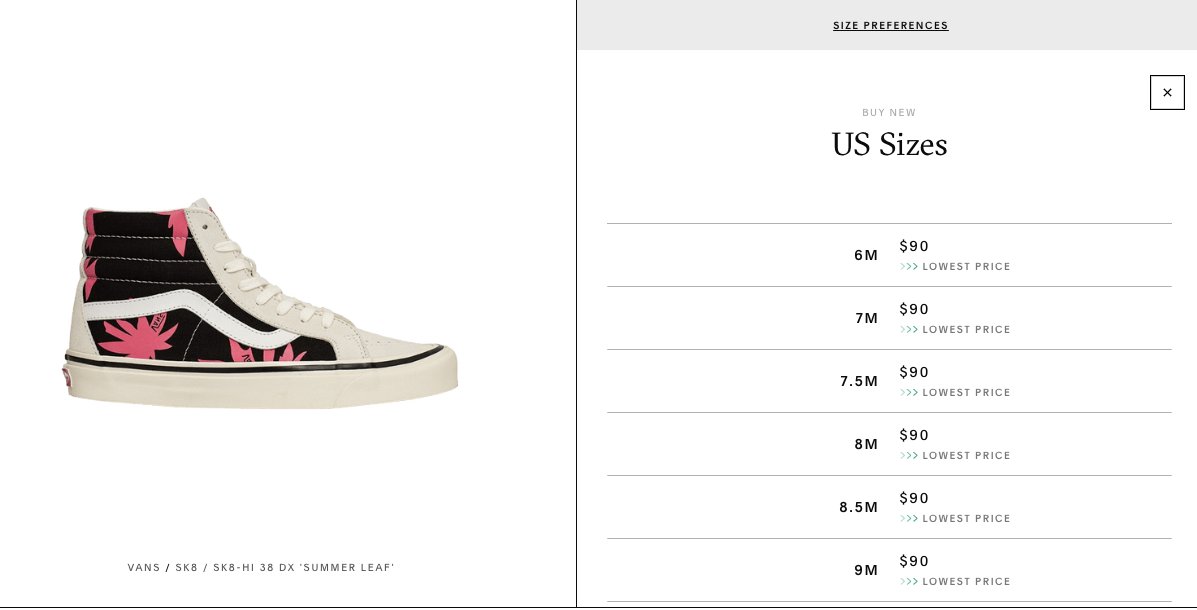
Task: Click the SK8-Hi 38 DX 'Summer Leaf' breadcrumb
Action: [x=303, y=567]
